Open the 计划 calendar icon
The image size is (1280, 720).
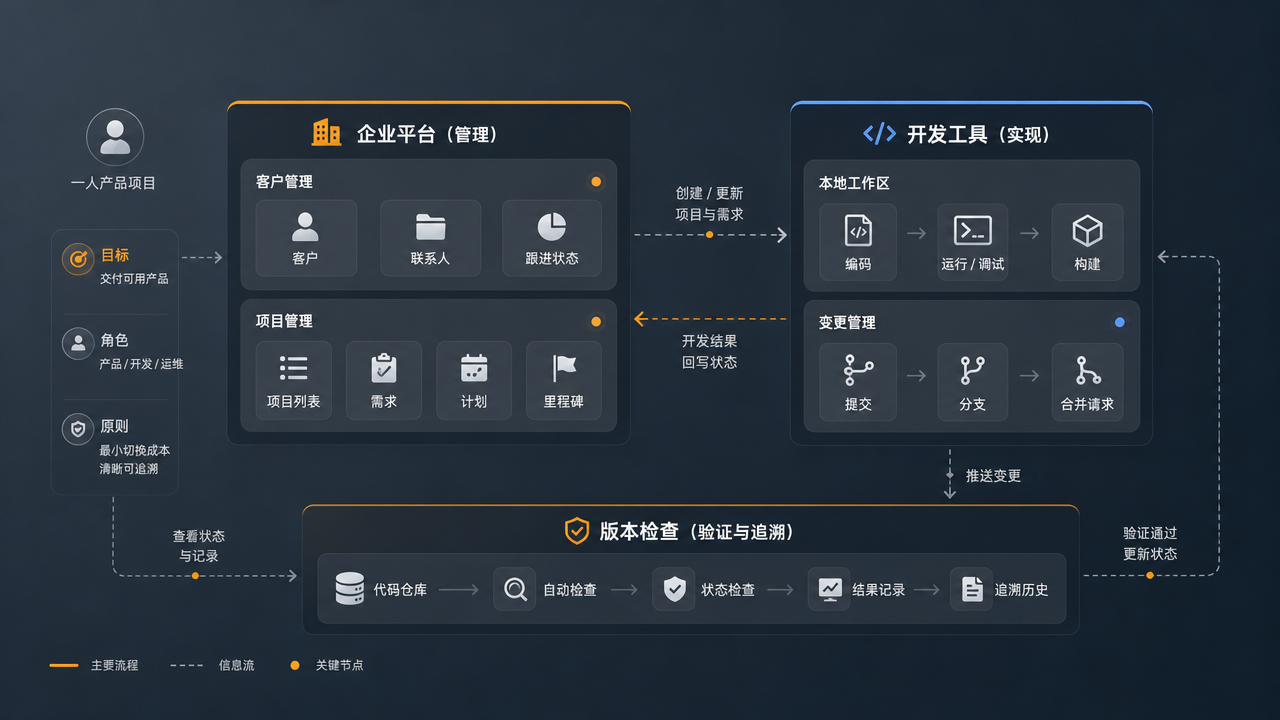point(474,368)
